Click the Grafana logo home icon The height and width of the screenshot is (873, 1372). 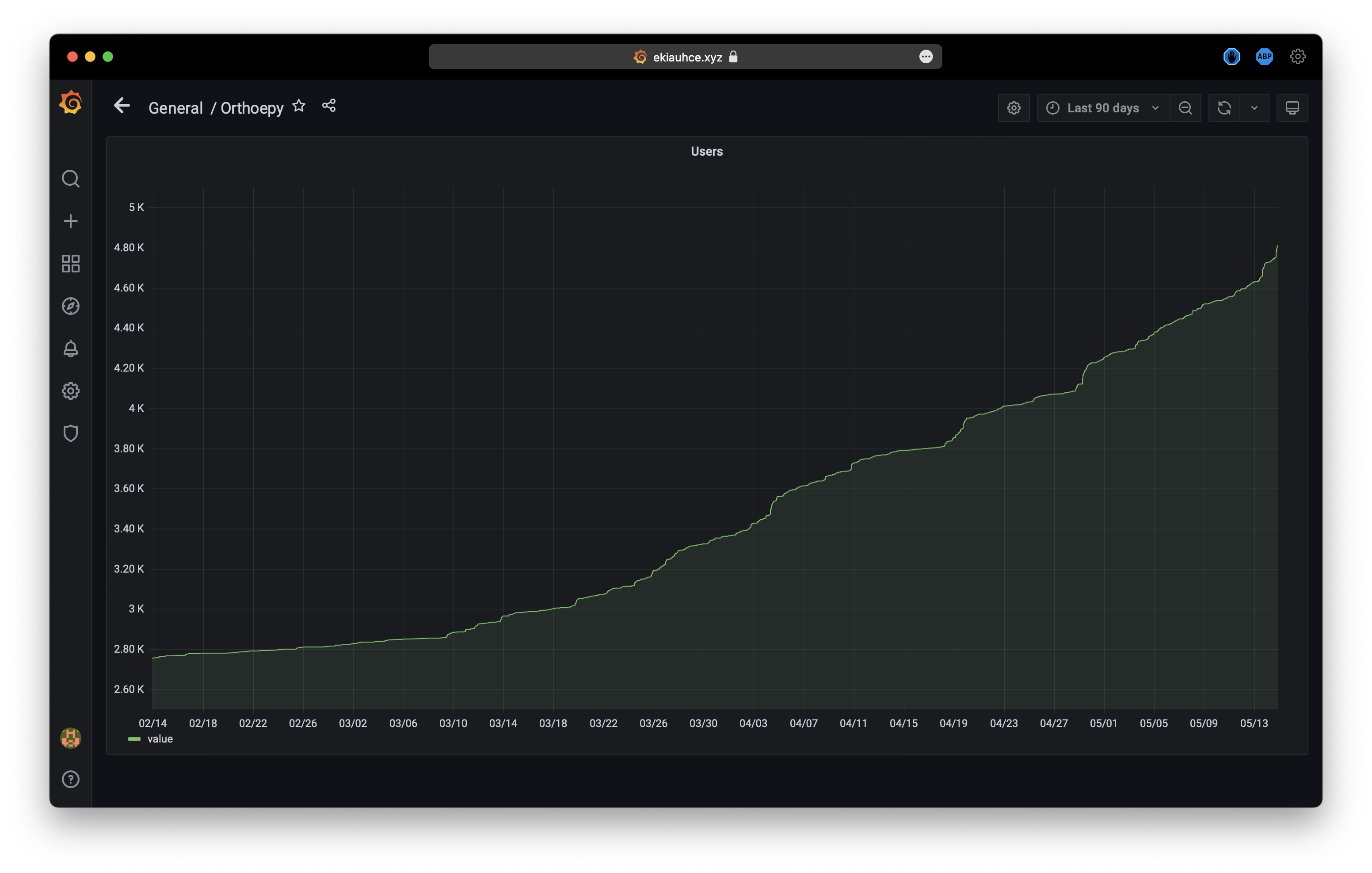[71, 103]
